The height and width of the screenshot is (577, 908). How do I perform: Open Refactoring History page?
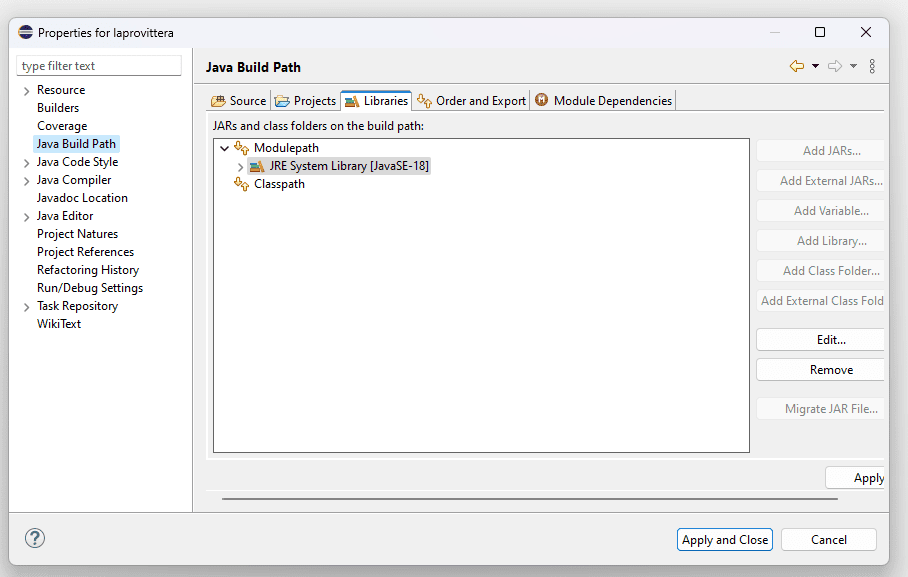(88, 269)
